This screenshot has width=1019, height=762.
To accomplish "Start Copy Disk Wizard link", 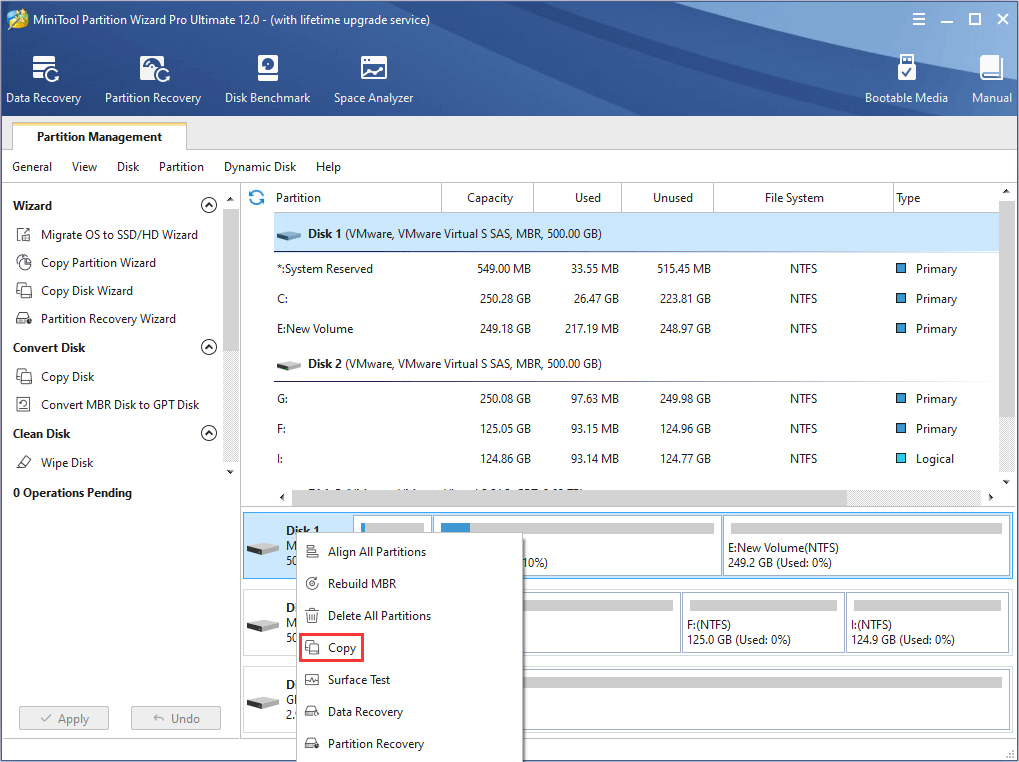I will pyautogui.click(x=86, y=290).
